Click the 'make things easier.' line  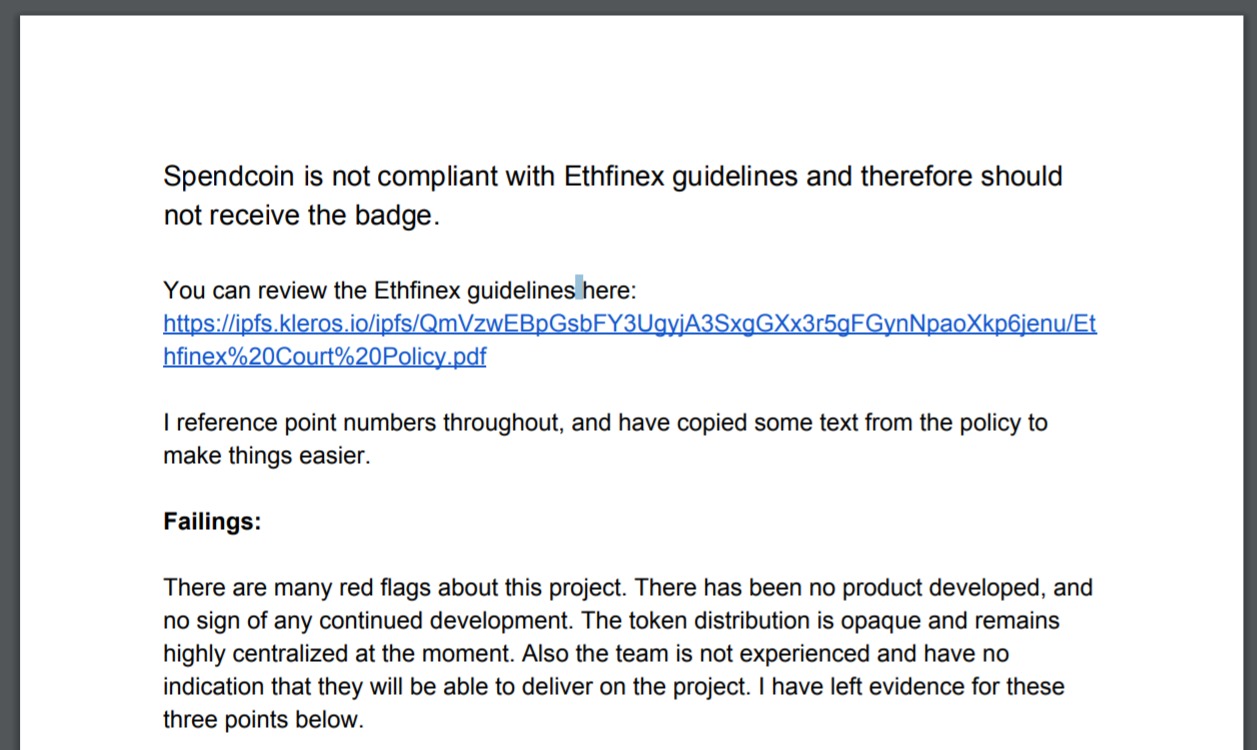point(267,456)
